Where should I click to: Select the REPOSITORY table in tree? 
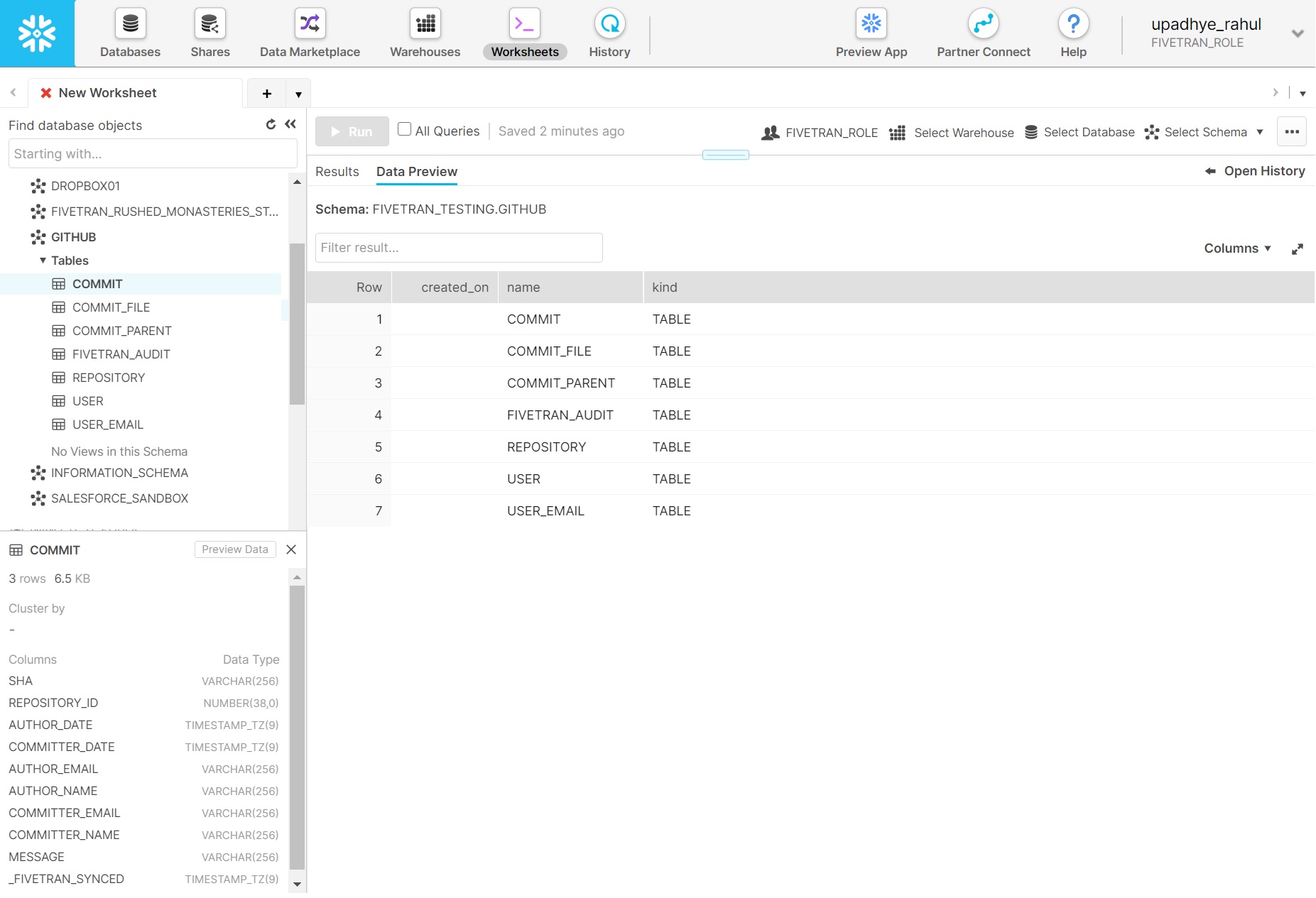(108, 378)
